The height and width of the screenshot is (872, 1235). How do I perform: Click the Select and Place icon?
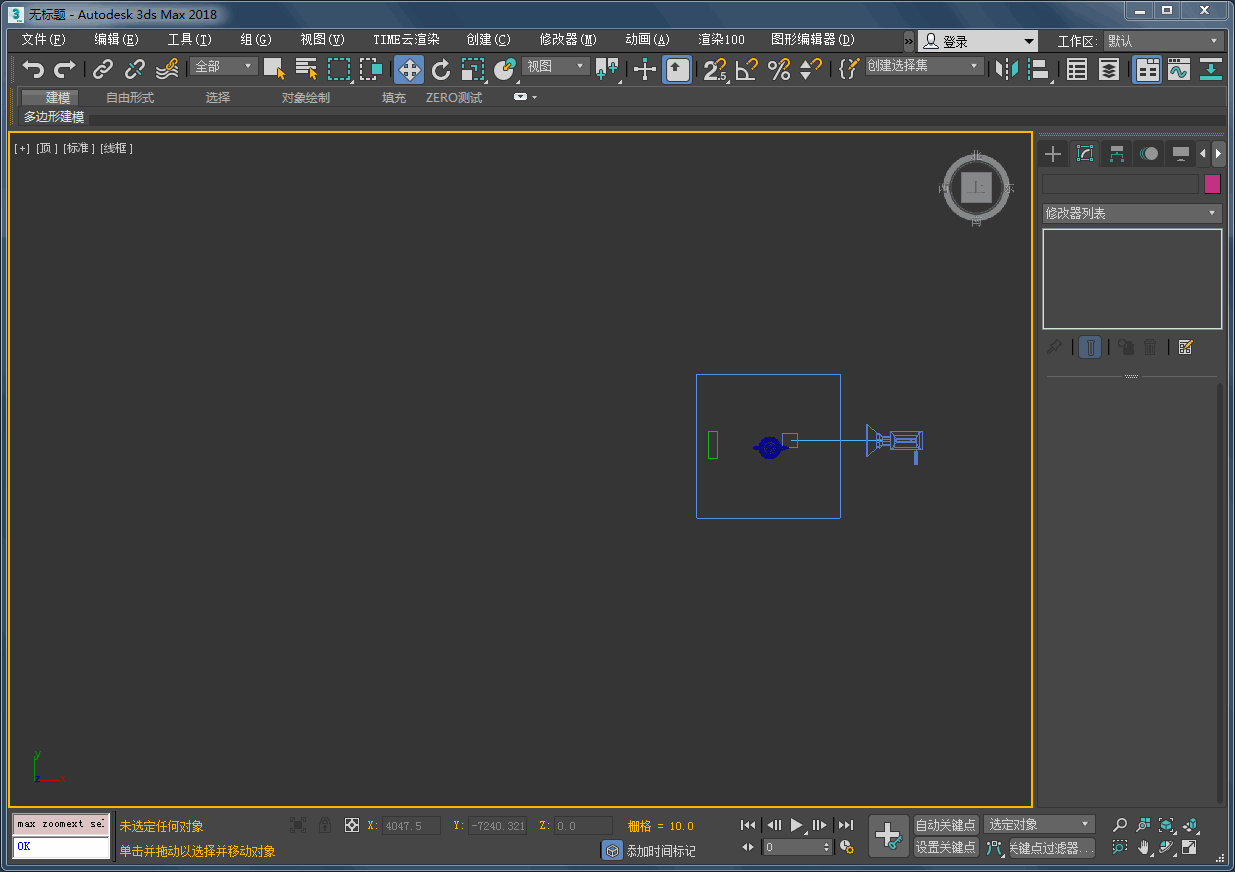tap(505, 69)
